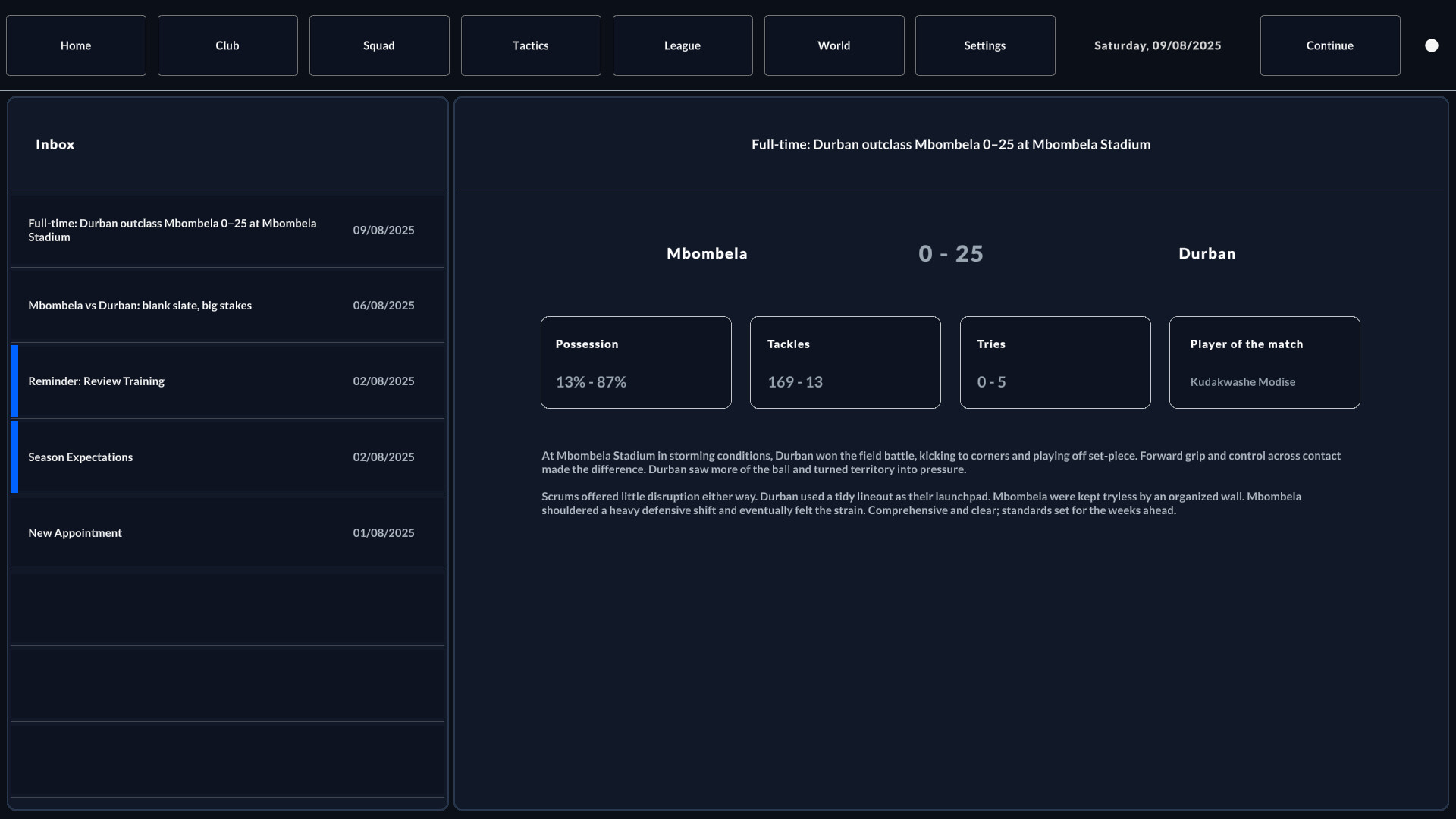1456x819 pixels.
Task: Click the Possession stat card
Action: pos(635,362)
